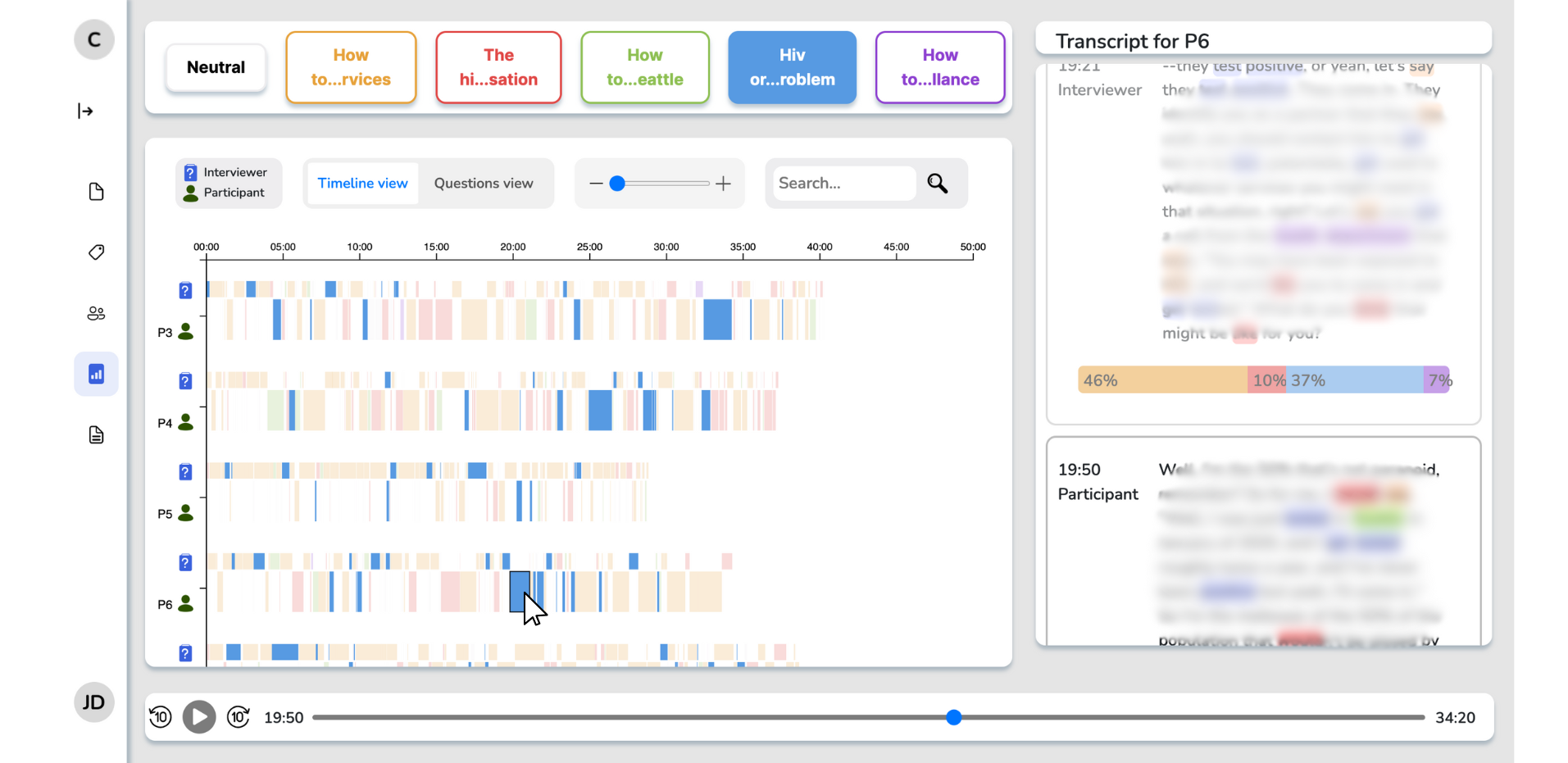1568x763 pixels.
Task: Click the P4 row label
Action: point(165,423)
